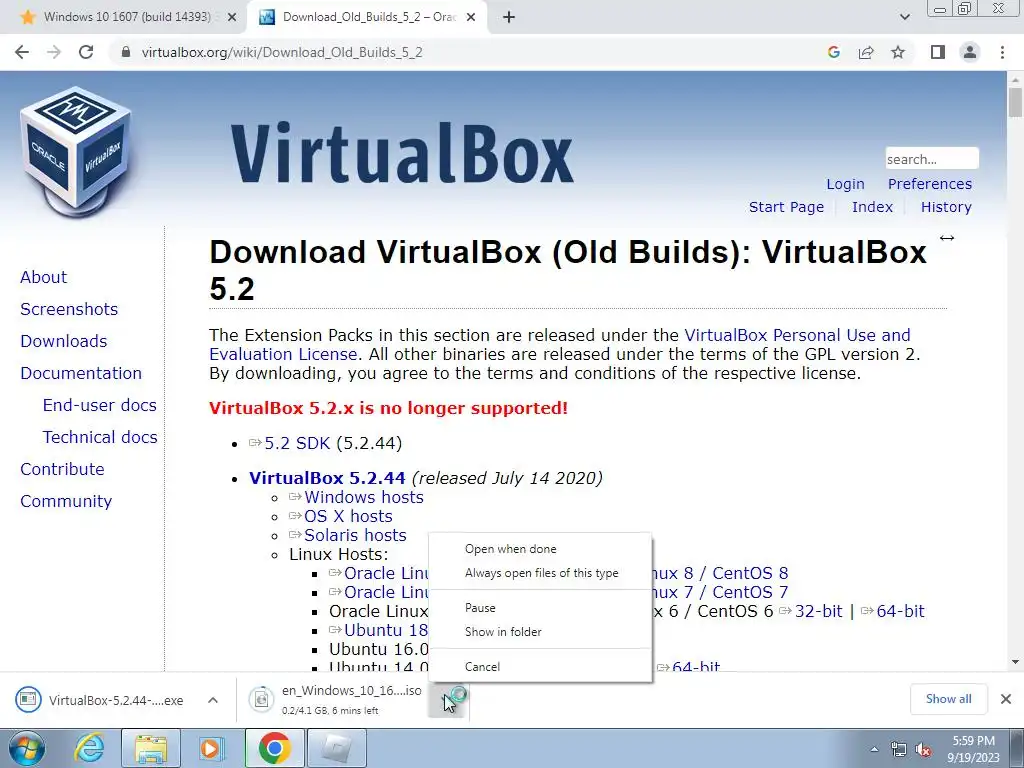Viewport: 1024px width, 768px height.
Task: Open the Chrome profile avatar menu
Action: (970, 52)
